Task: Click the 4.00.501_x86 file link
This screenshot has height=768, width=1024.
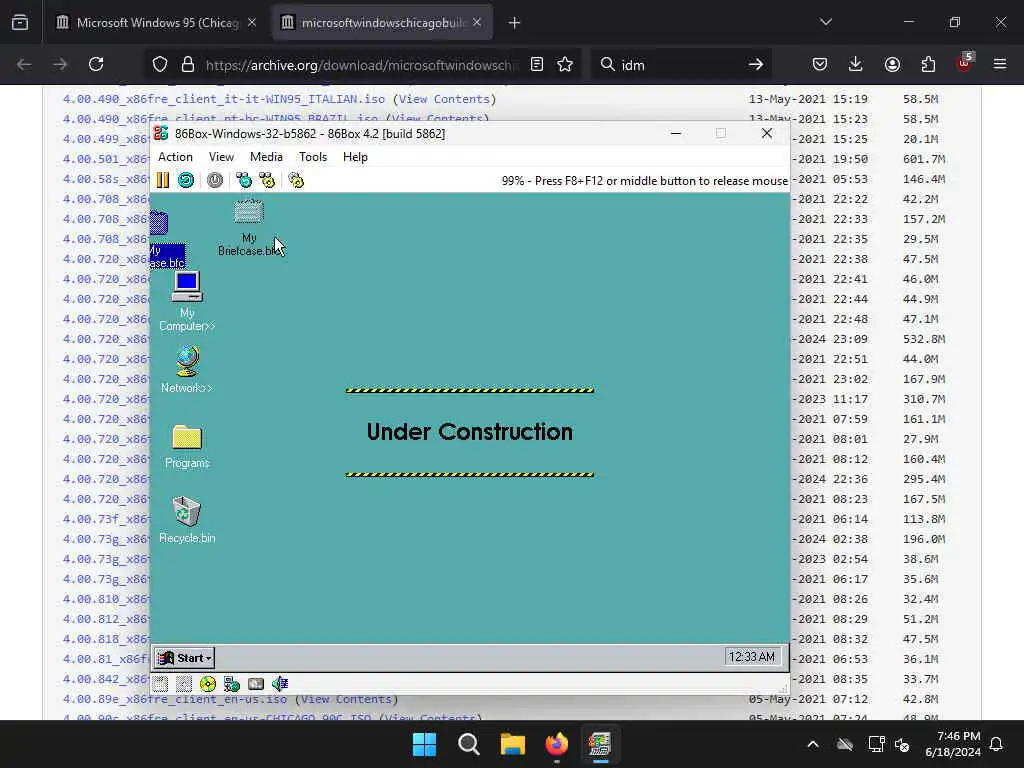Action: pos(106,159)
